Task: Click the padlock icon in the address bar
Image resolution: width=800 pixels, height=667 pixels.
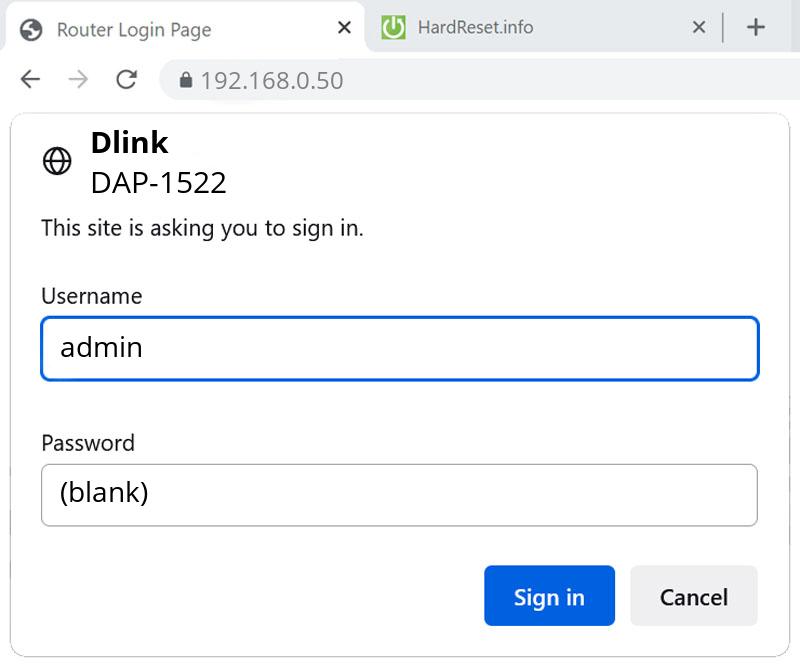Action: (186, 80)
